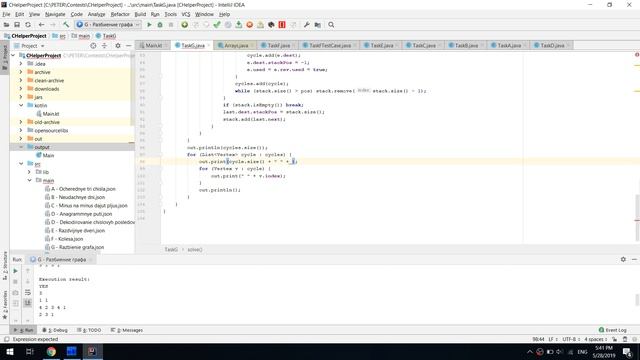Run the configuration with the green play icon
Screen dimensions: 640x360
tap(149, 25)
